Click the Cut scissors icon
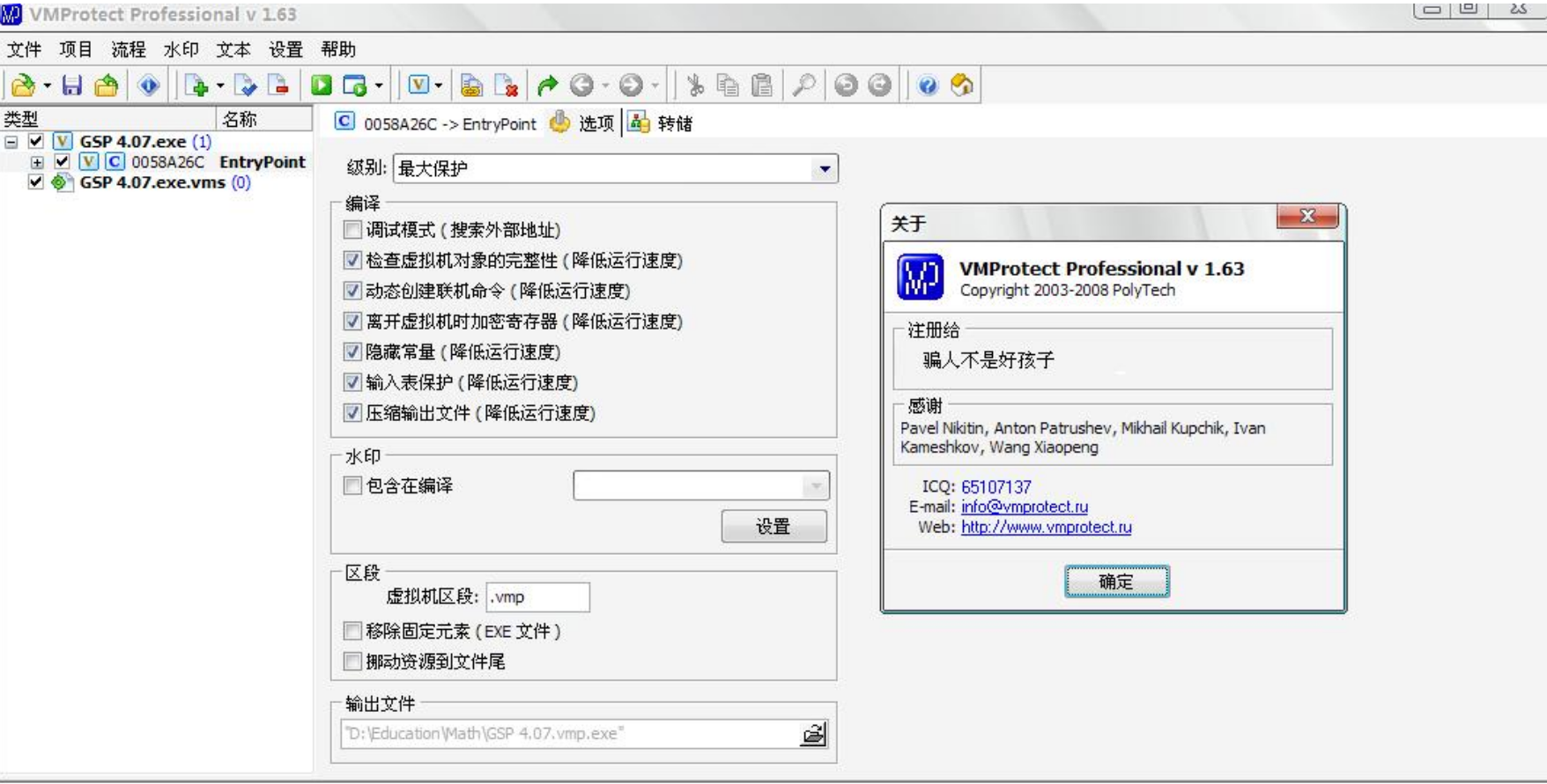This screenshot has width=1547, height=784. click(x=695, y=85)
